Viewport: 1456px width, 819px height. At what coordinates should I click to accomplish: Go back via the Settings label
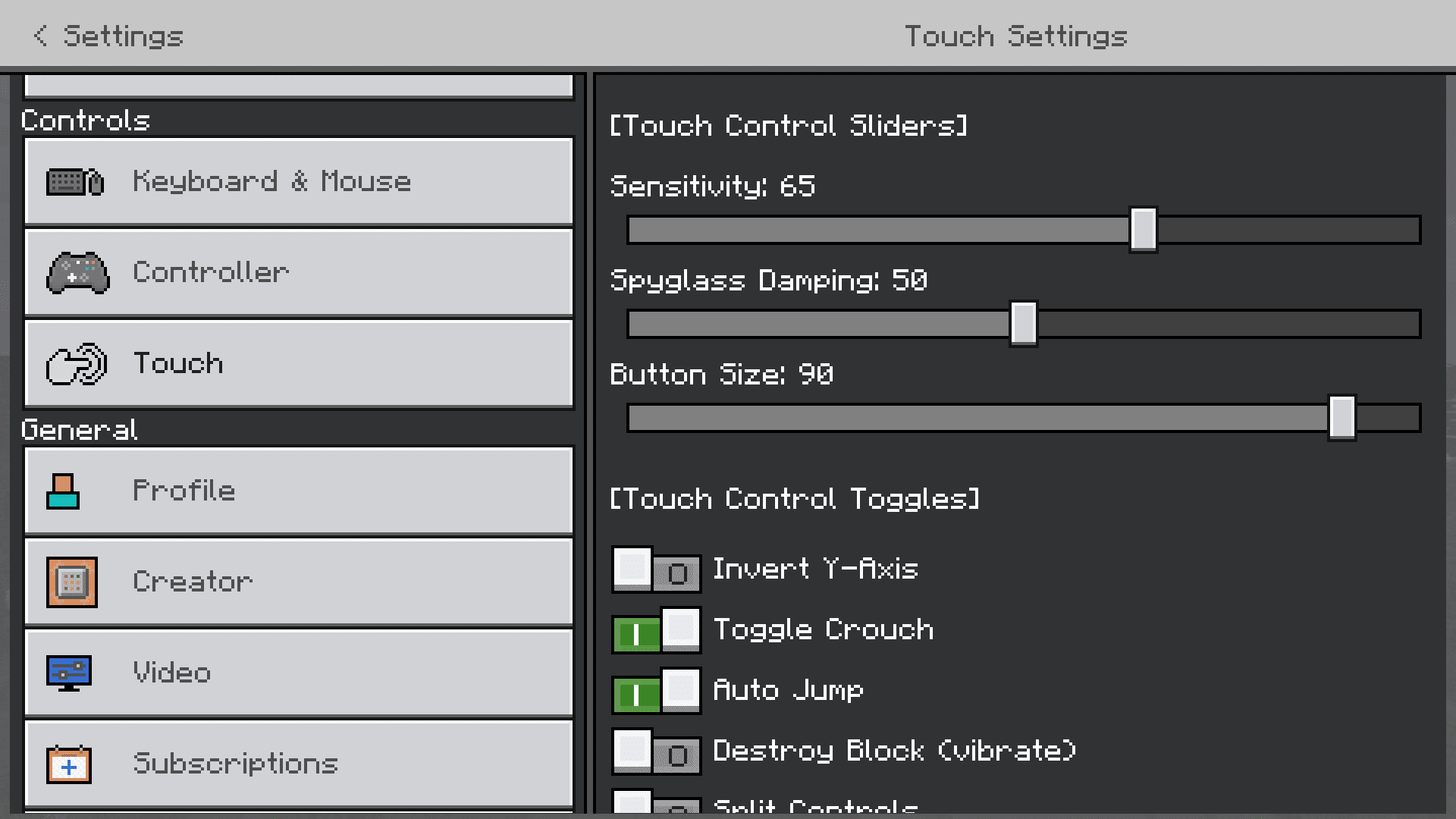pos(123,36)
